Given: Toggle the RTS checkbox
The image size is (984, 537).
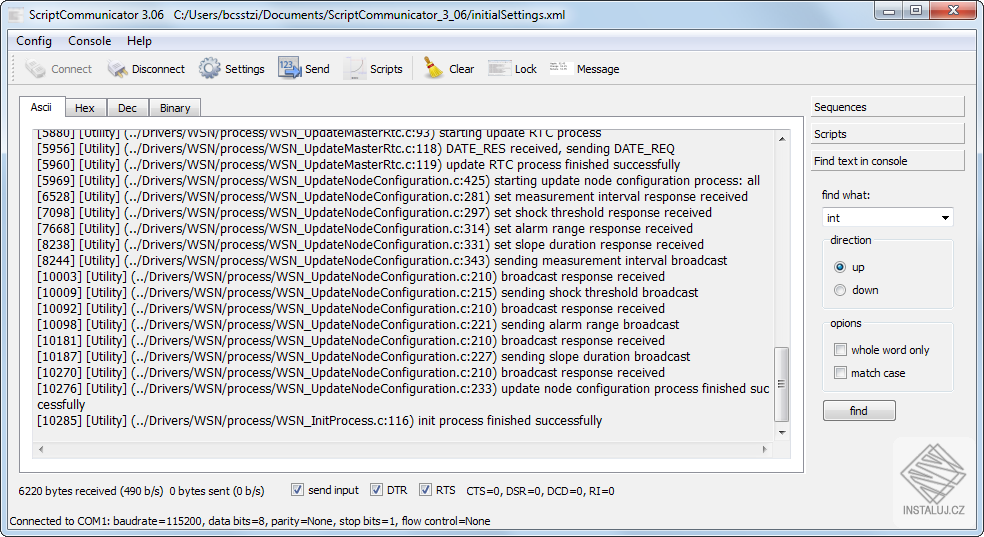Looking at the screenshot, I should pos(425,490).
